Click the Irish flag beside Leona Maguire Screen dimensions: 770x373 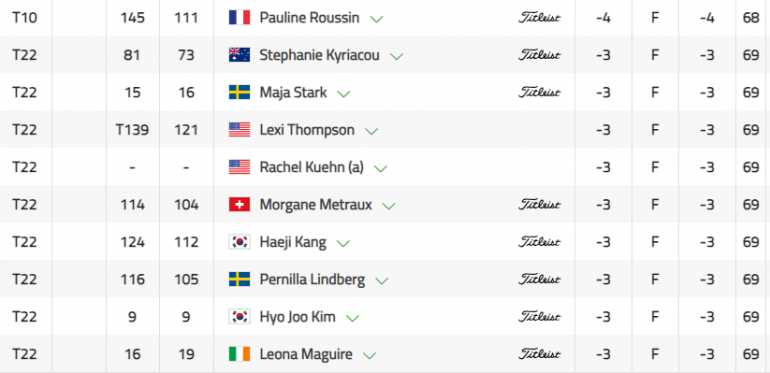coord(239,354)
